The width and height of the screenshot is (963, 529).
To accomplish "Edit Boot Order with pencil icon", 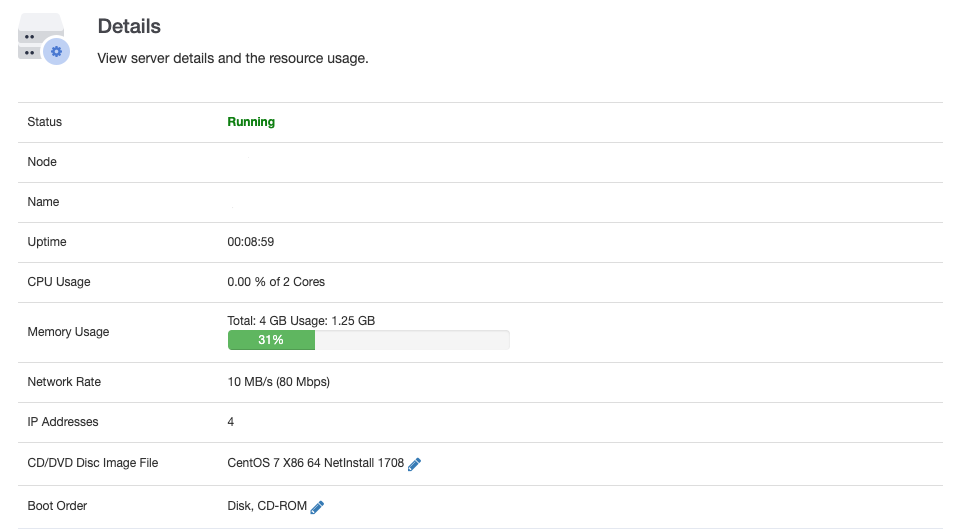I will pos(317,507).
